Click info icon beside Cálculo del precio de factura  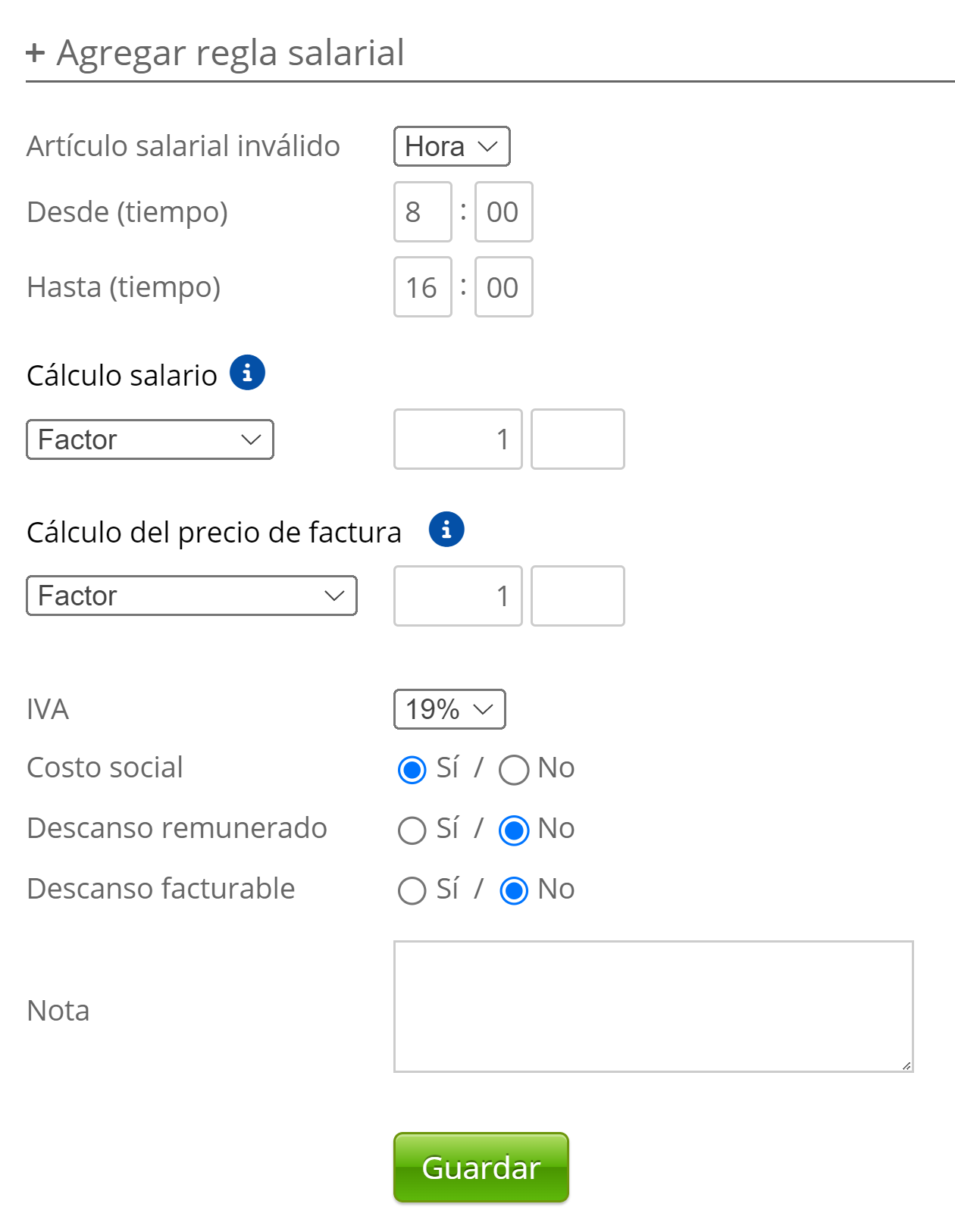(446, 530)
